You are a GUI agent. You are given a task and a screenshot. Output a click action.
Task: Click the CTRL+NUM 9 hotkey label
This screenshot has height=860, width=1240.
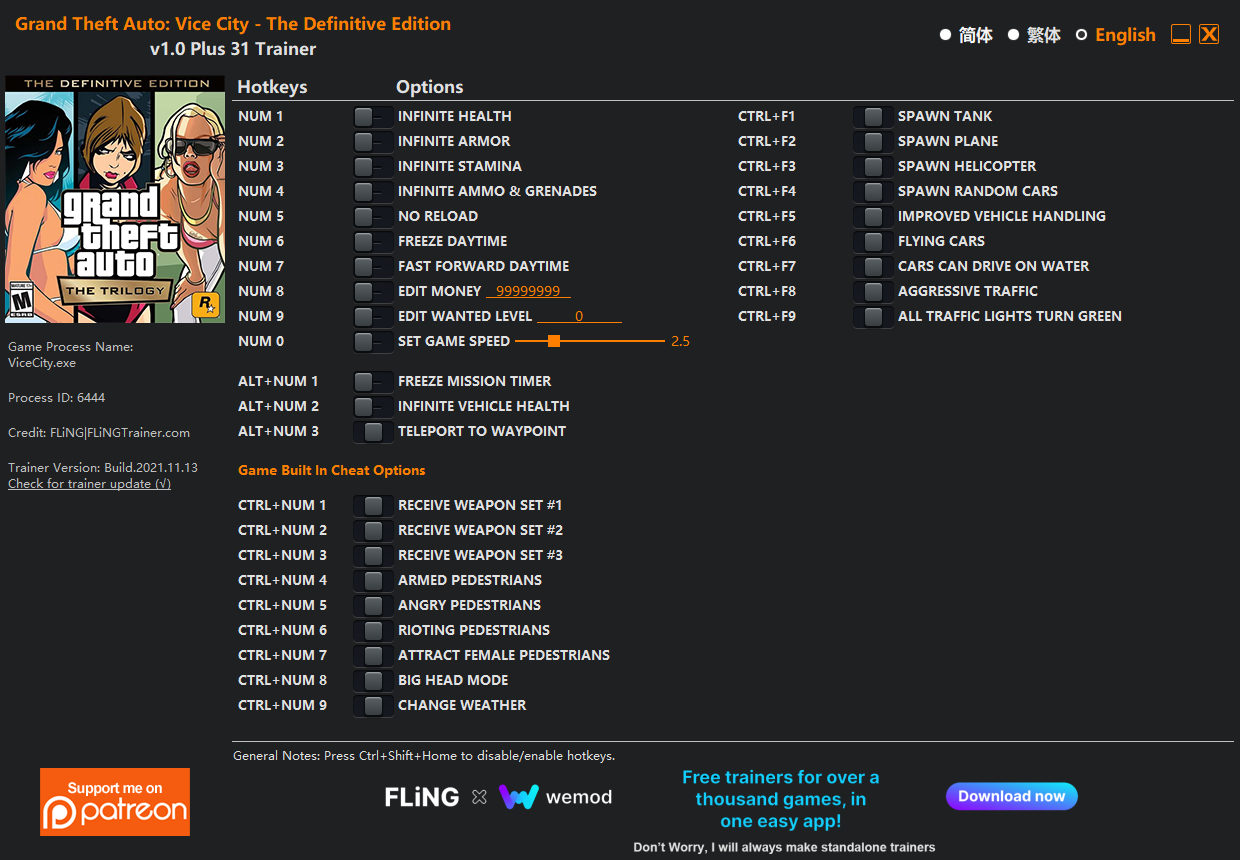(x=282, y=705)
